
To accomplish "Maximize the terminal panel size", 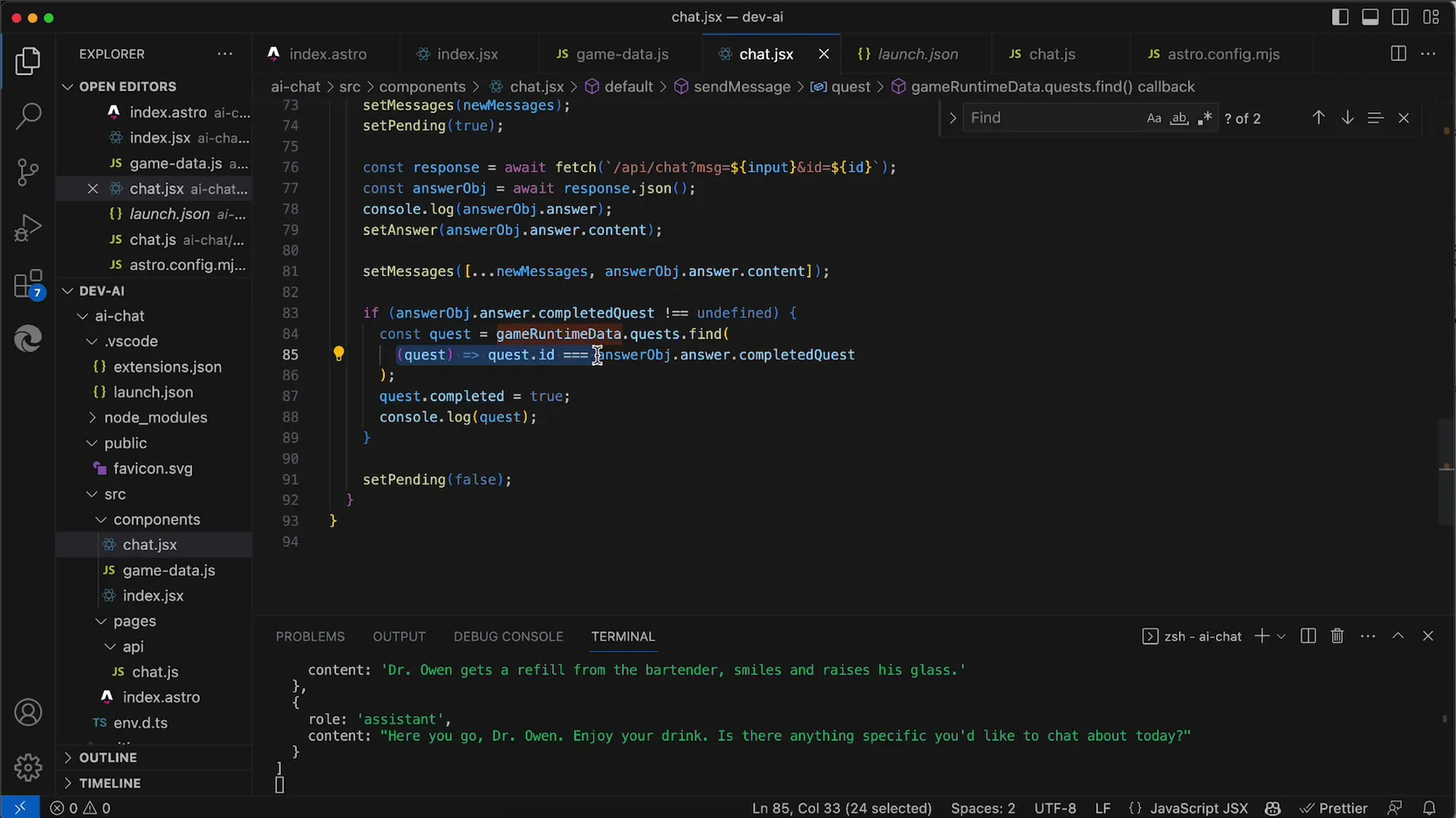I will click(1398, 636).
